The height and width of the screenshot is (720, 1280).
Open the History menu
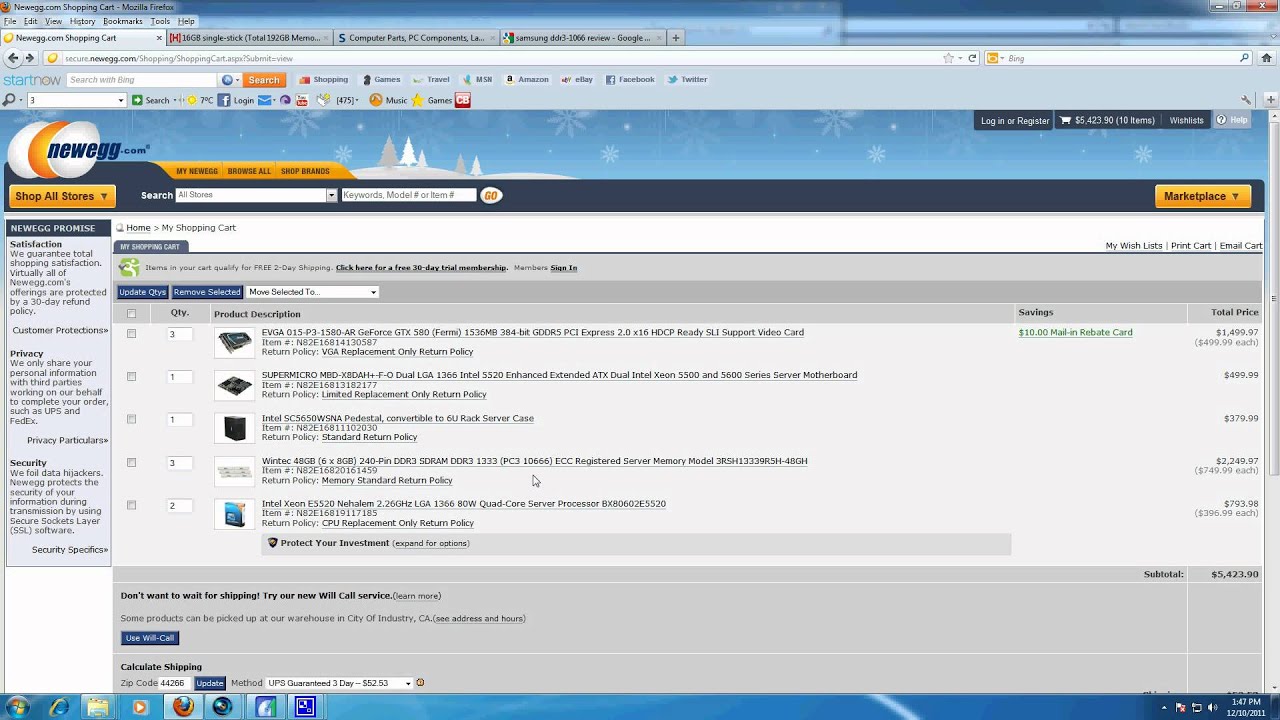[83, 21]
